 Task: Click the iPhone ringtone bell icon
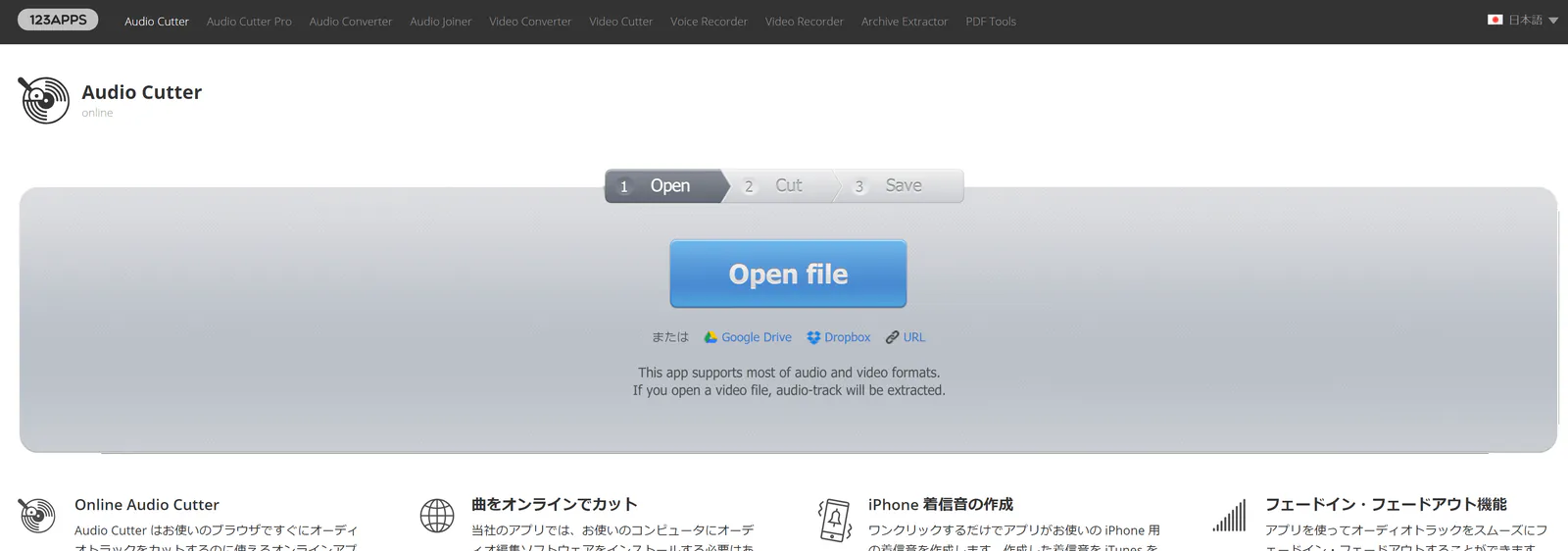tap(834, 520)
